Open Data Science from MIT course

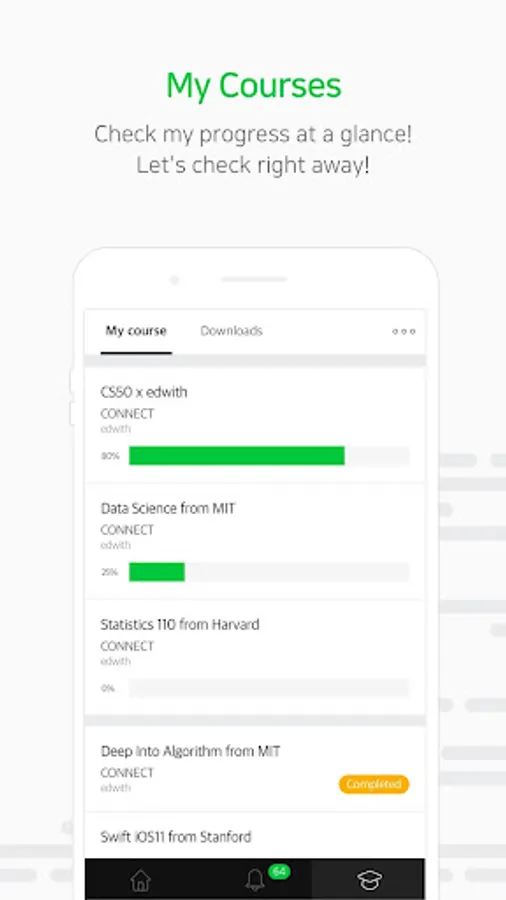pyautogui.click(x=255, y=541)
